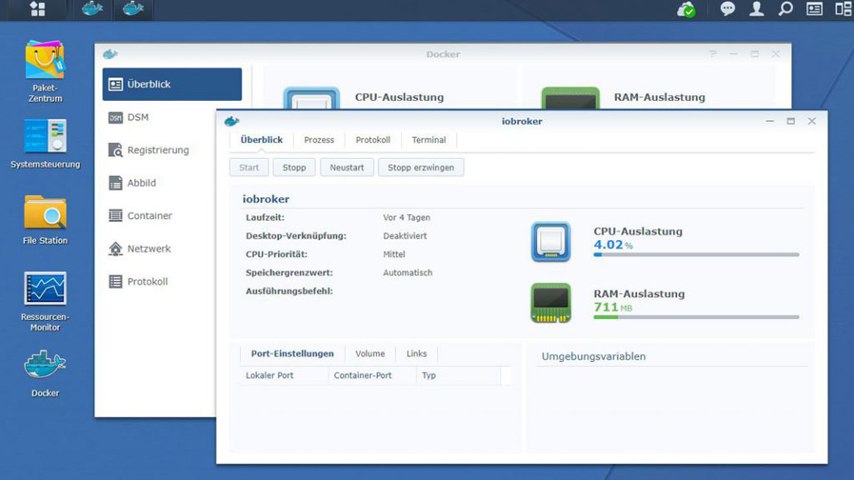Click the 'Mittel' CPU-Priorität value

pyautogui.click(x=394, y=254)
